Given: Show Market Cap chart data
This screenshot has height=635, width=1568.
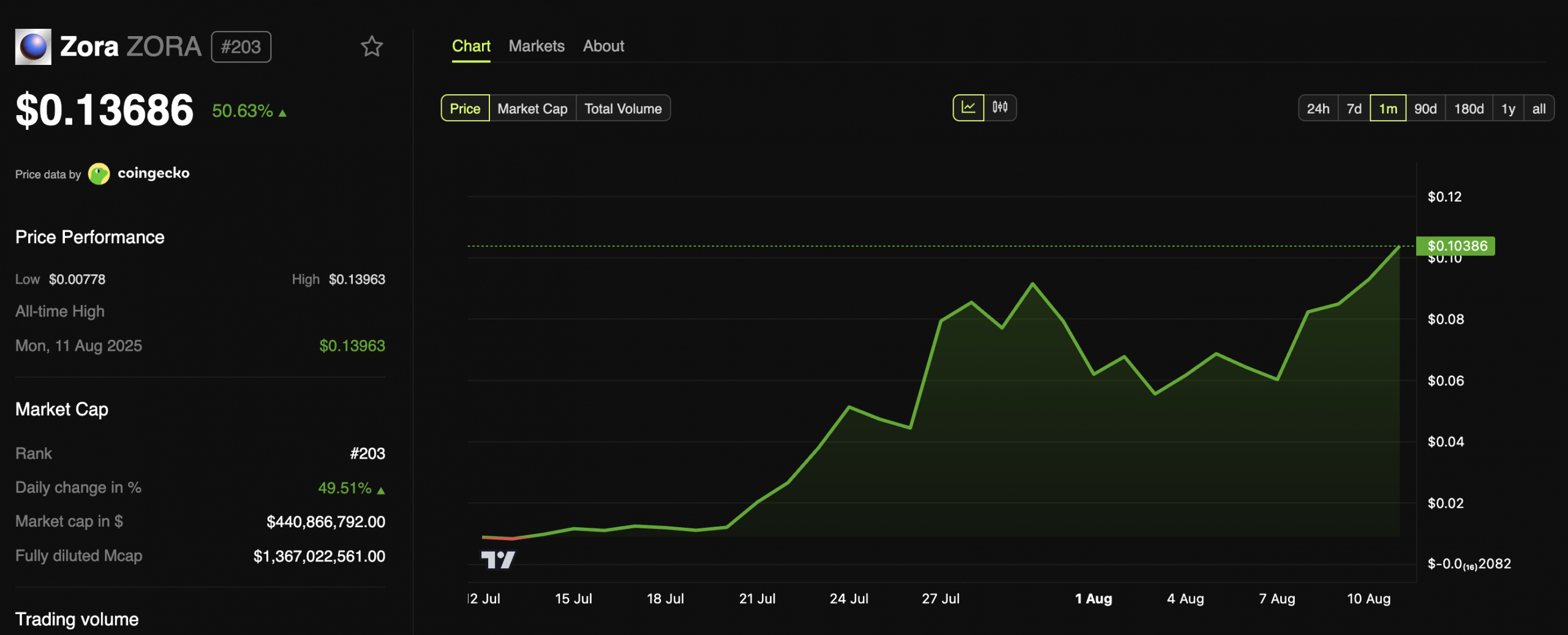Looking at the screenshot, I should 532,108.
